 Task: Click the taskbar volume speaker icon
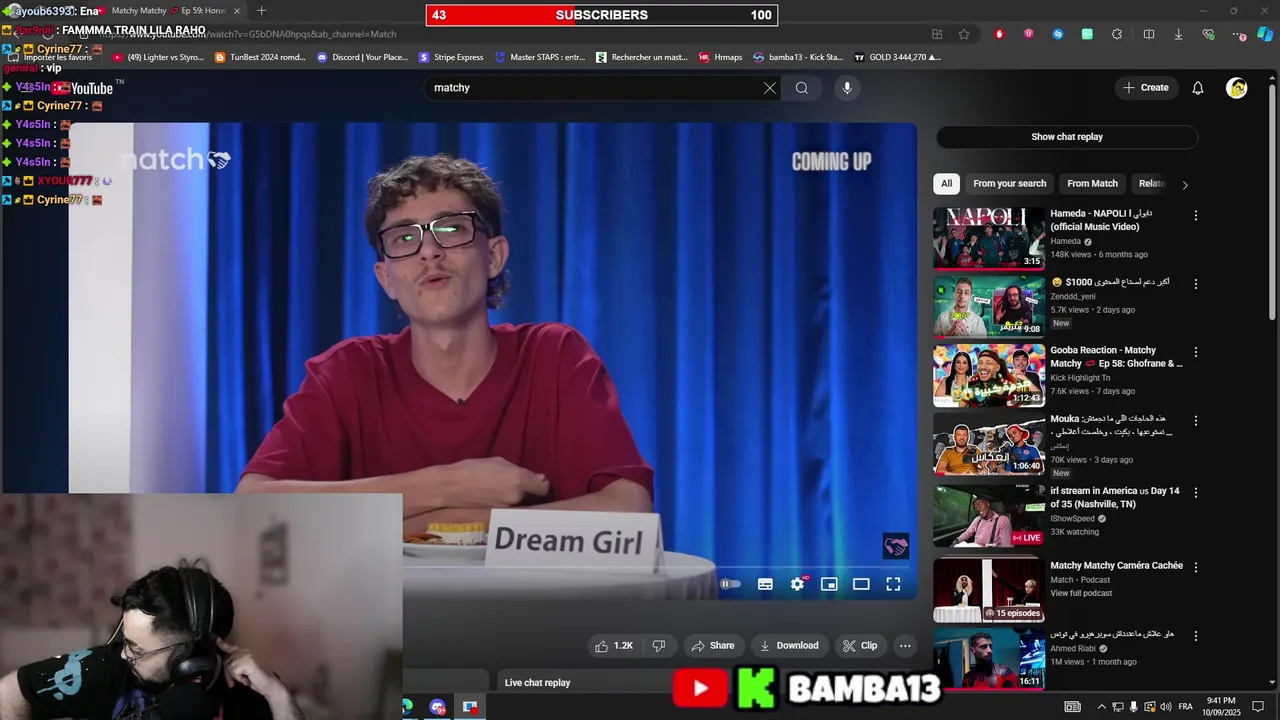click(x=1166, y=707)
